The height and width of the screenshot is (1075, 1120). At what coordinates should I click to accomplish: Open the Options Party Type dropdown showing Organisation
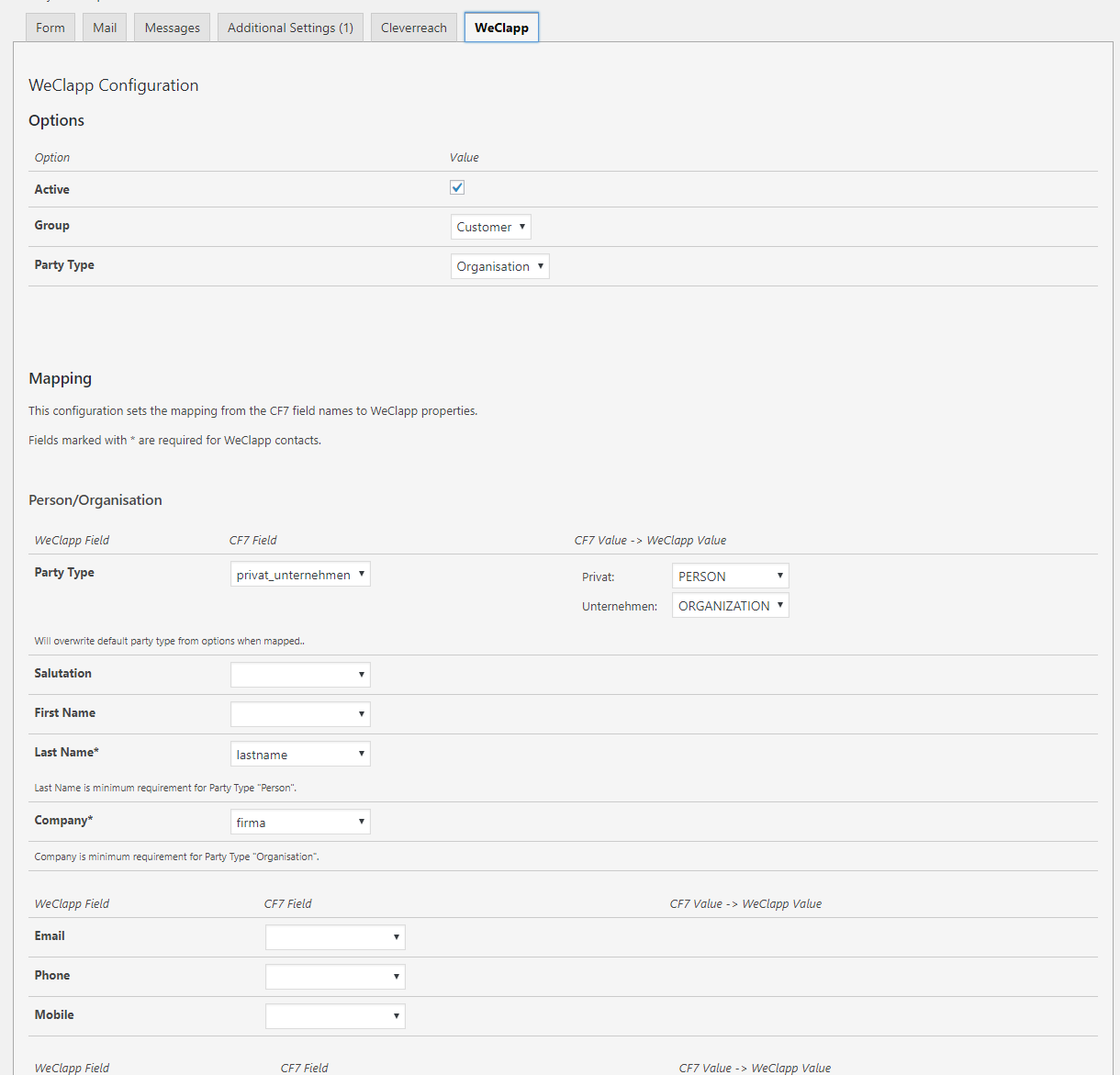pyautogui.click(x=500, y=266)
